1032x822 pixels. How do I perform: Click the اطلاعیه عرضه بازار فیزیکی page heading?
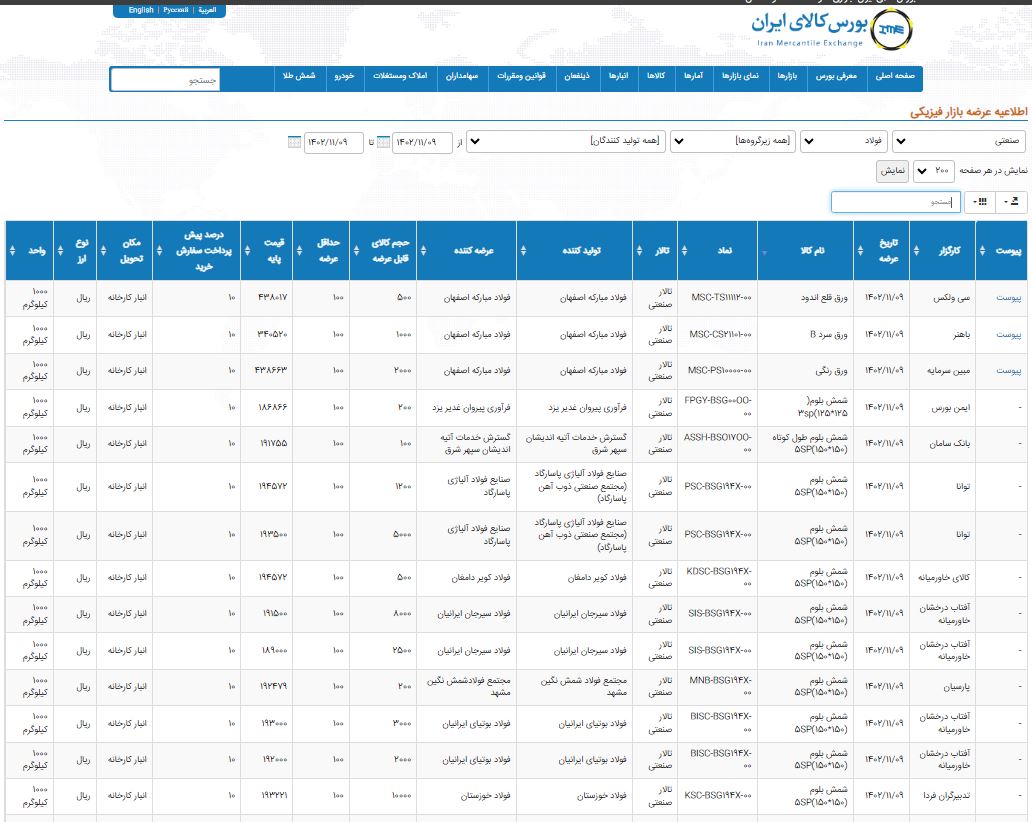tap(968, 112)
